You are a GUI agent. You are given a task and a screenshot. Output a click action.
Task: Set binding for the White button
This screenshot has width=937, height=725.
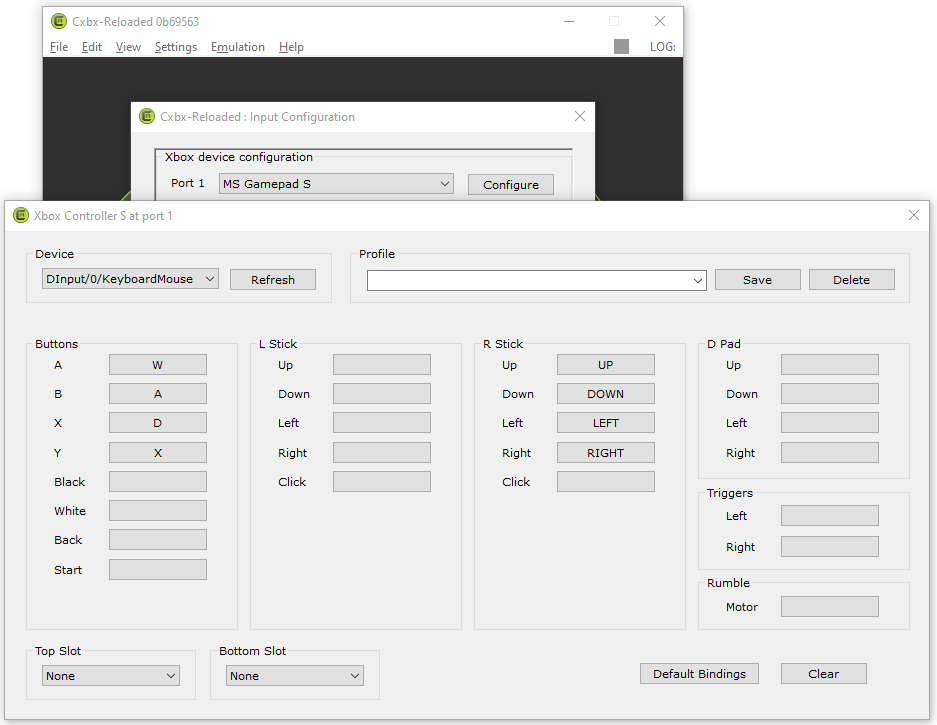[158, 510]
